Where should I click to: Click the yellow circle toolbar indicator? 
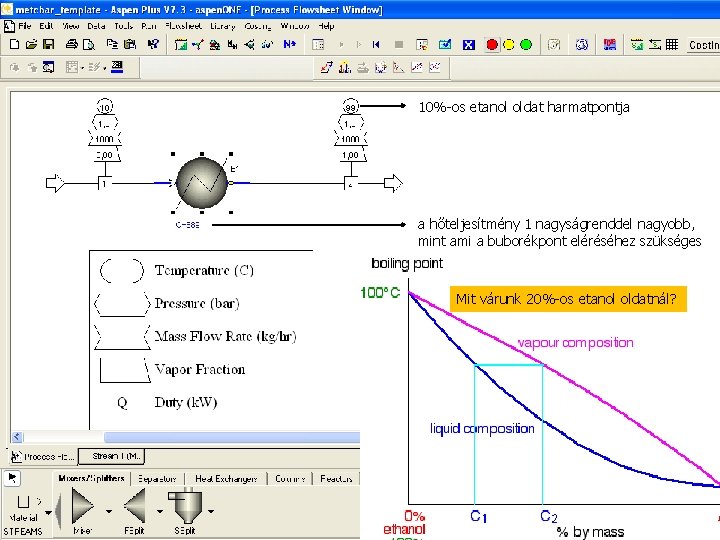tap(509, 45)
